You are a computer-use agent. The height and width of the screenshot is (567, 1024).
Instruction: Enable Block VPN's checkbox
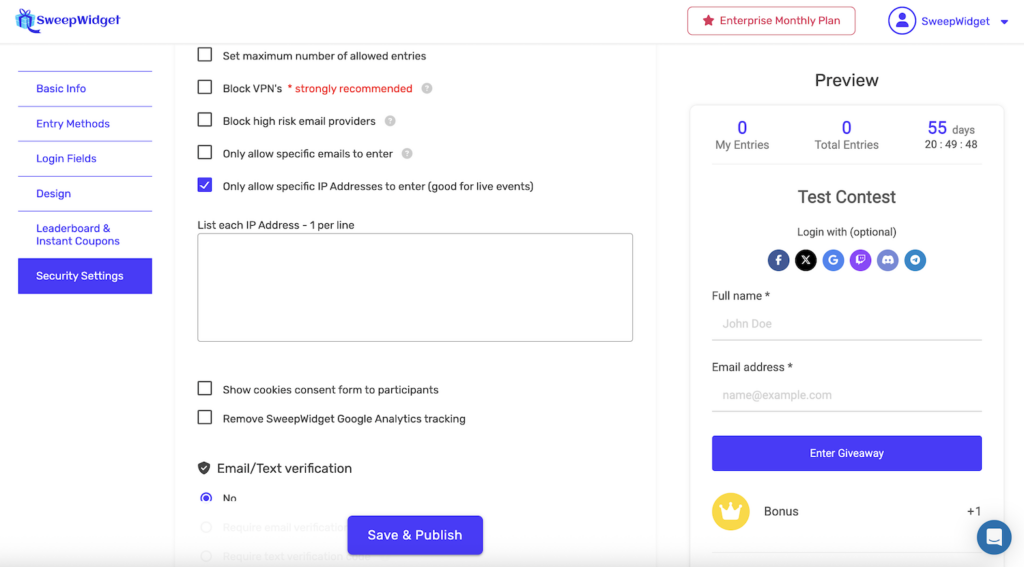pos(205,88)
